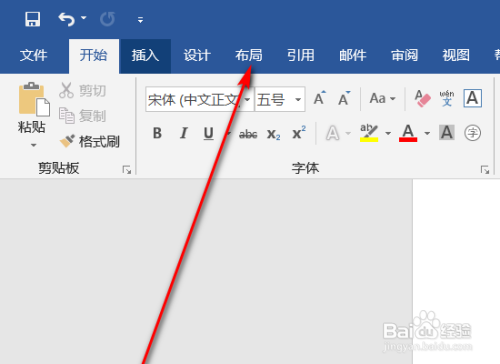Switch to the 视图 (View) tab
500x364 pixels.
[x=456, y=55]
